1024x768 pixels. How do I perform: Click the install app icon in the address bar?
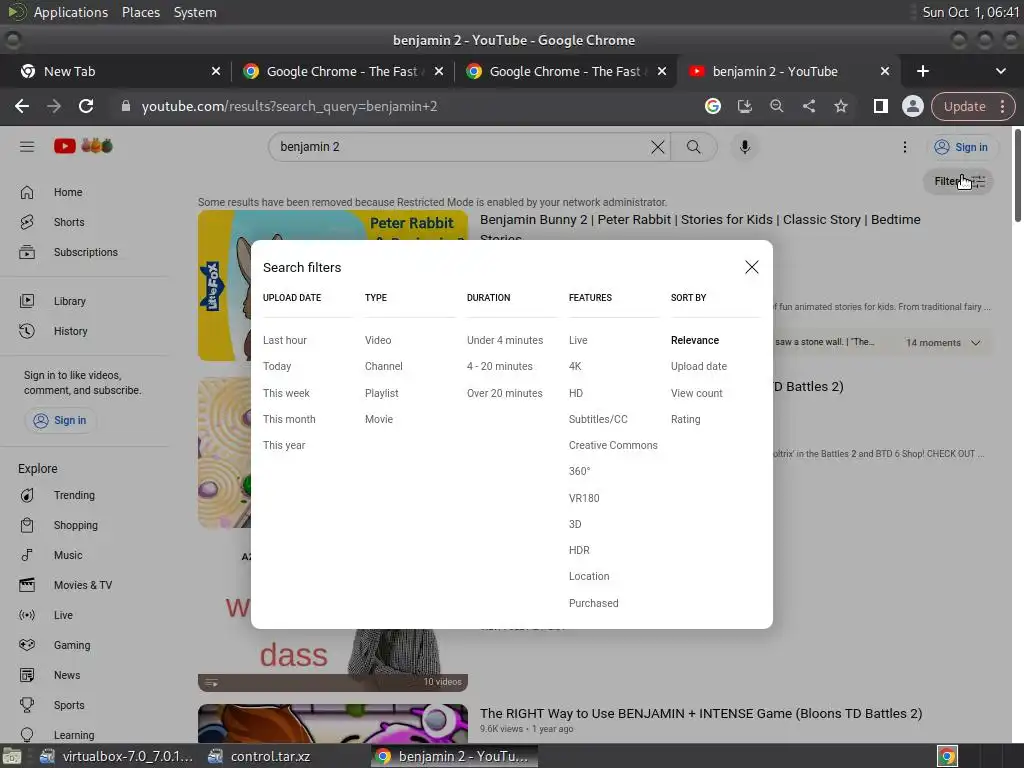(x=744, y=106)
